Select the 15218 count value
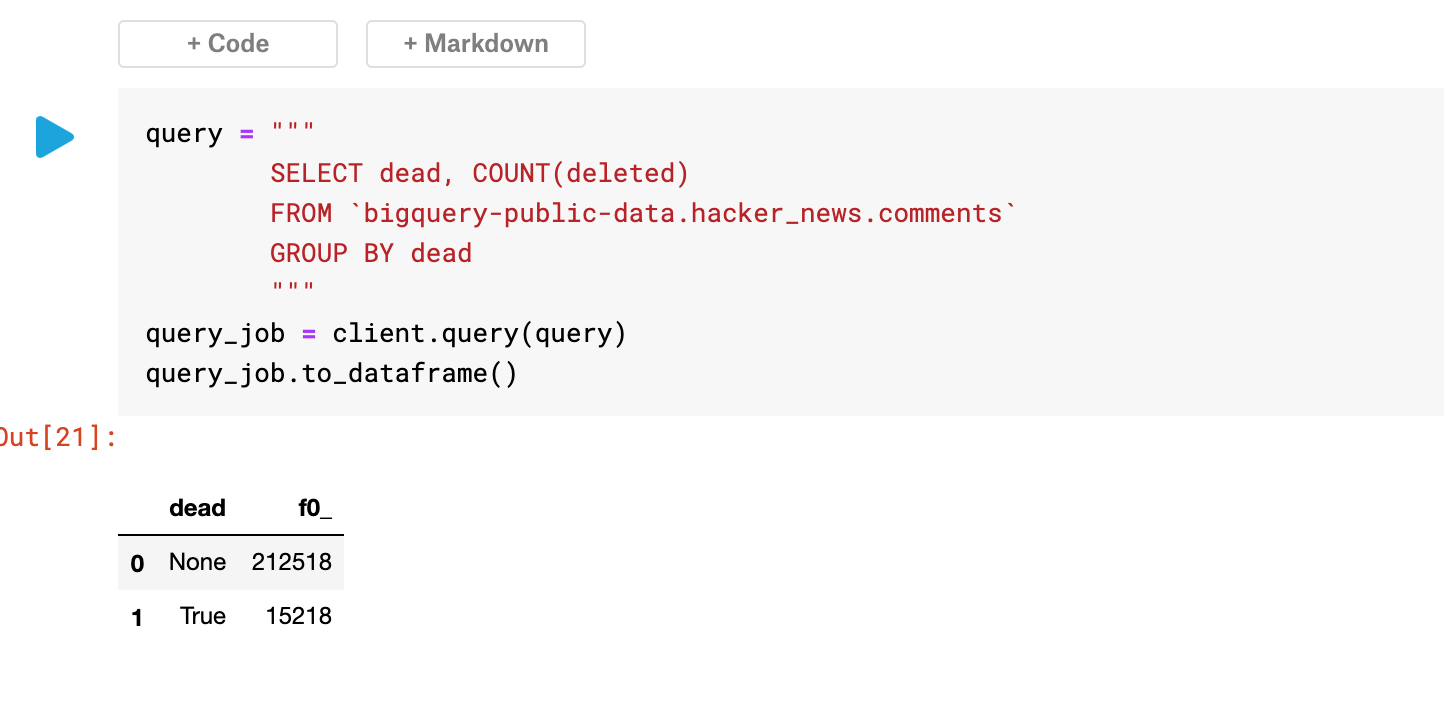 [299, 616]
